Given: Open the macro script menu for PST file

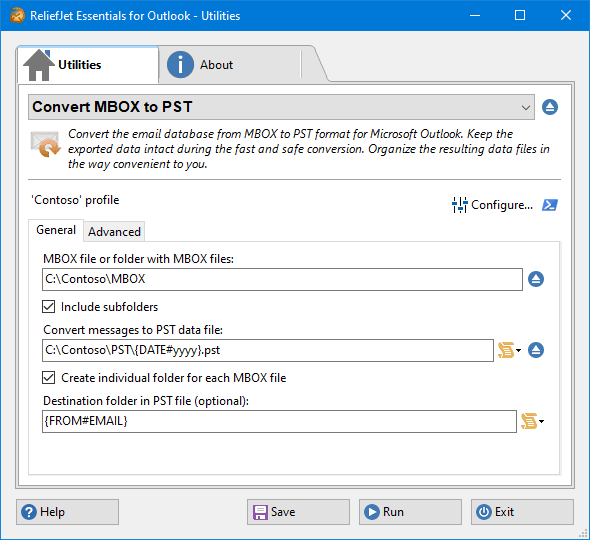Looking at the screenshot, I should [509, 350].
